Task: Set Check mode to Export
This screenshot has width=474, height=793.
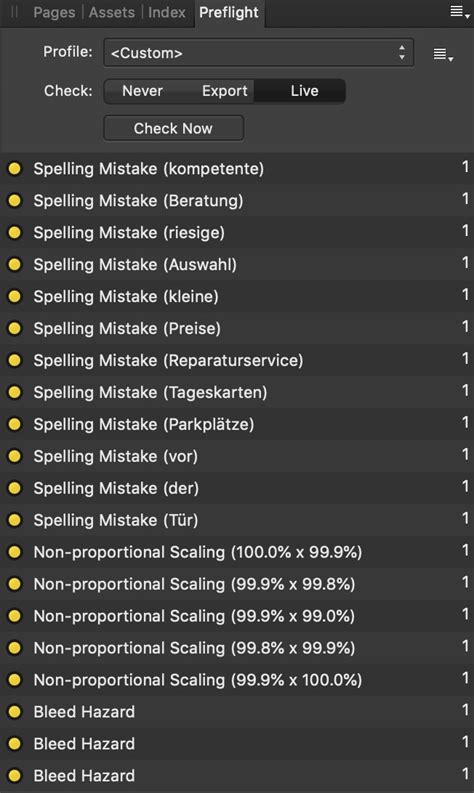Action: click(x=225, y=91)
